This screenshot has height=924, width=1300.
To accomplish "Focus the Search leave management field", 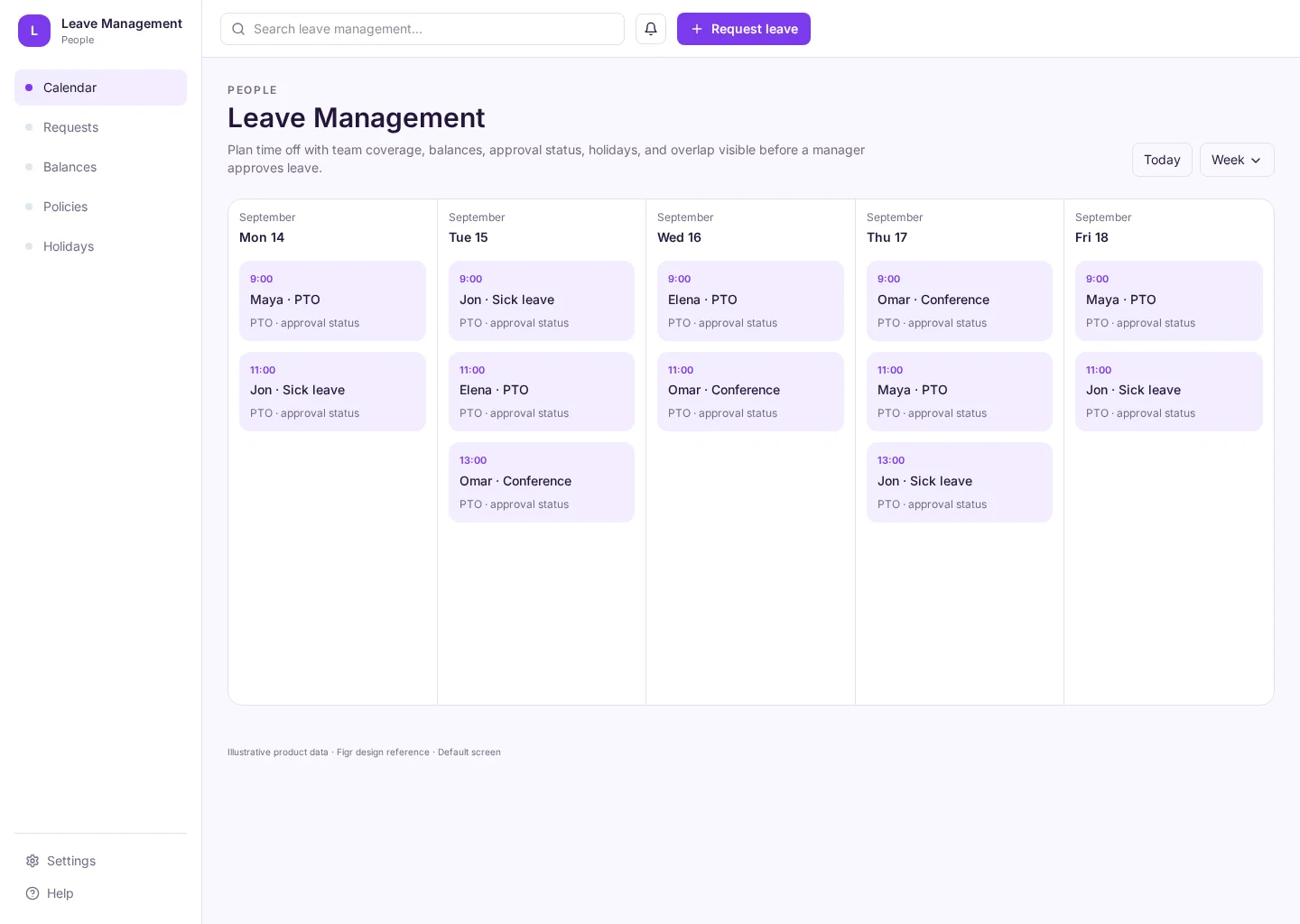I will pos(422,29).
